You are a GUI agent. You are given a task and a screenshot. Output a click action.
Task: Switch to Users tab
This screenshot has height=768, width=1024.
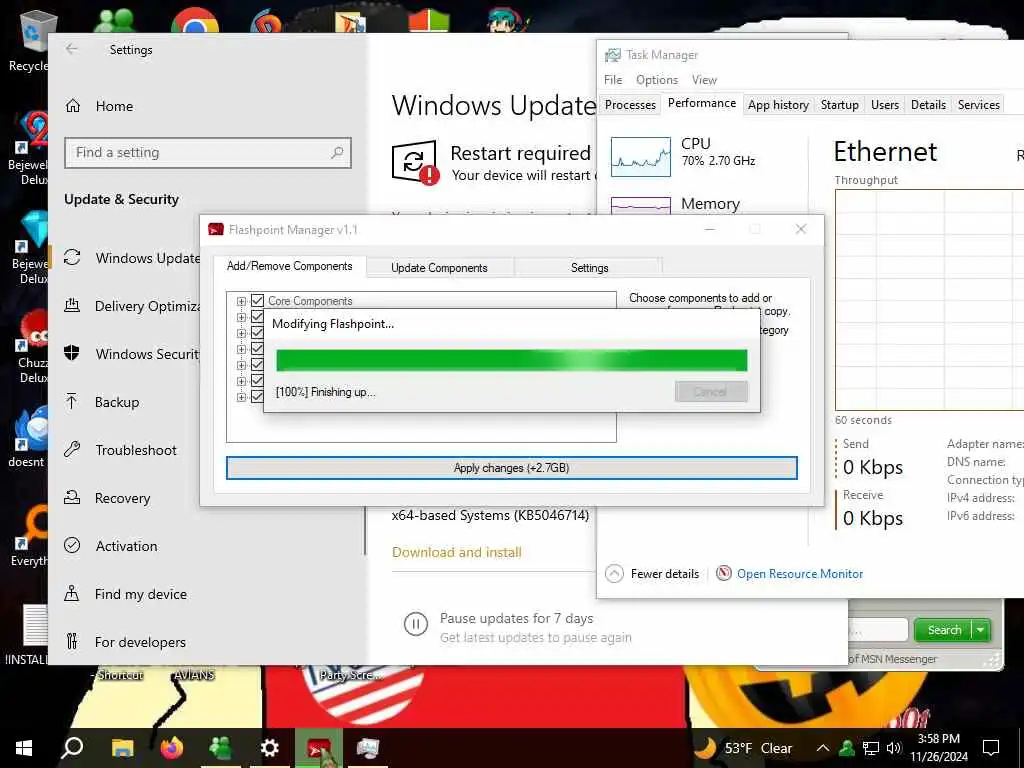pyautogui.click(x=885, y=104)
